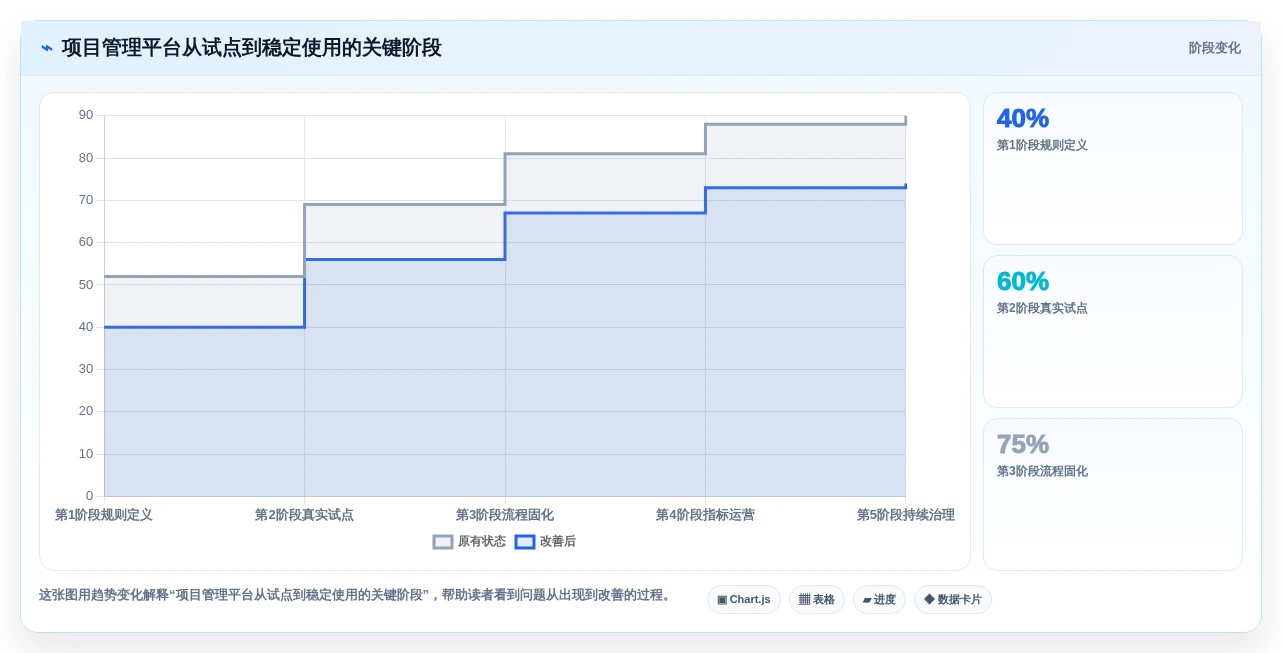The image size is (1282, 653).
Task: Select the 表格 tag
Action: [816, 599]
